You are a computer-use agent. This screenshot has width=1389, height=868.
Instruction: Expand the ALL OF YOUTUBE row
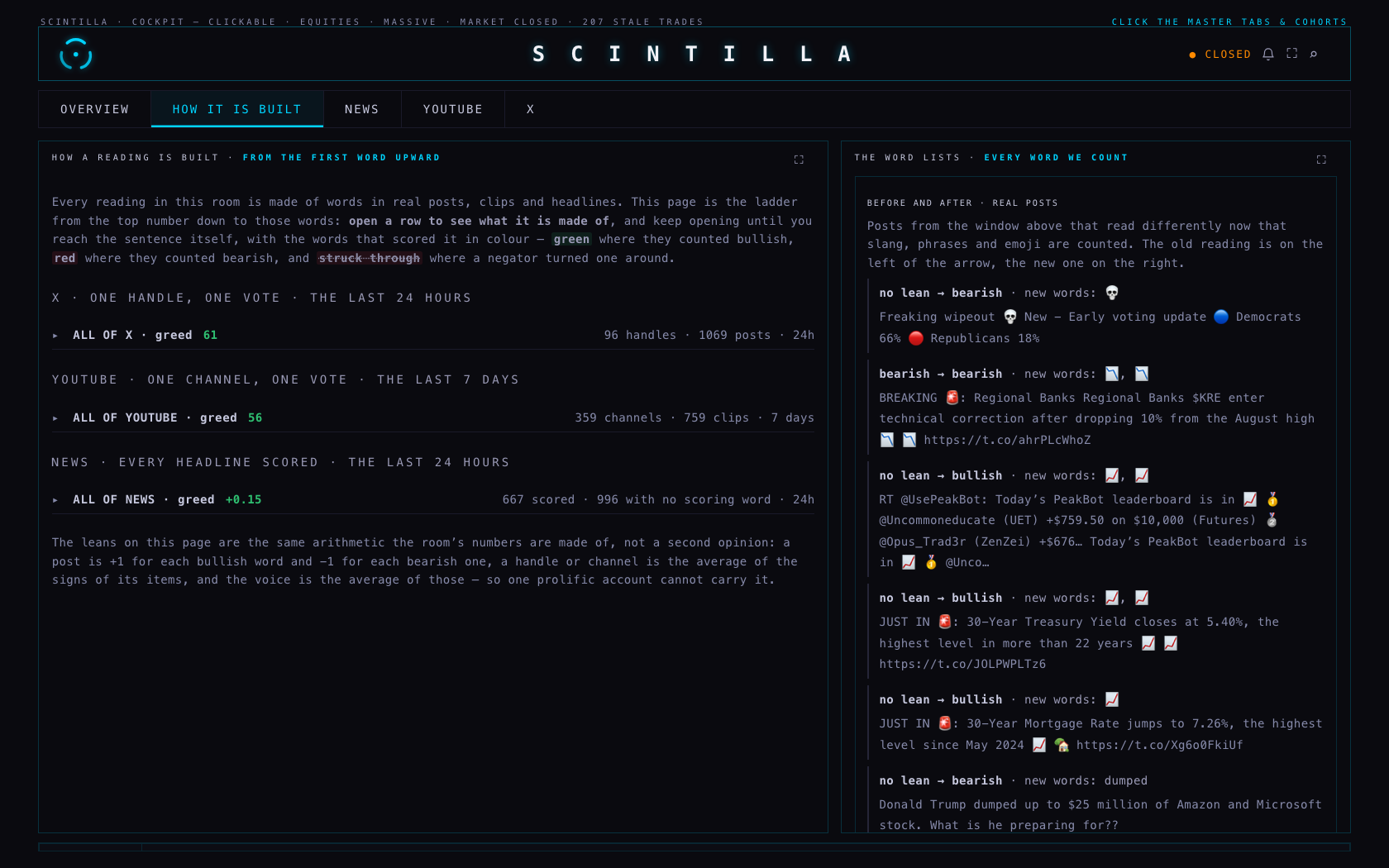click(433, 417)
